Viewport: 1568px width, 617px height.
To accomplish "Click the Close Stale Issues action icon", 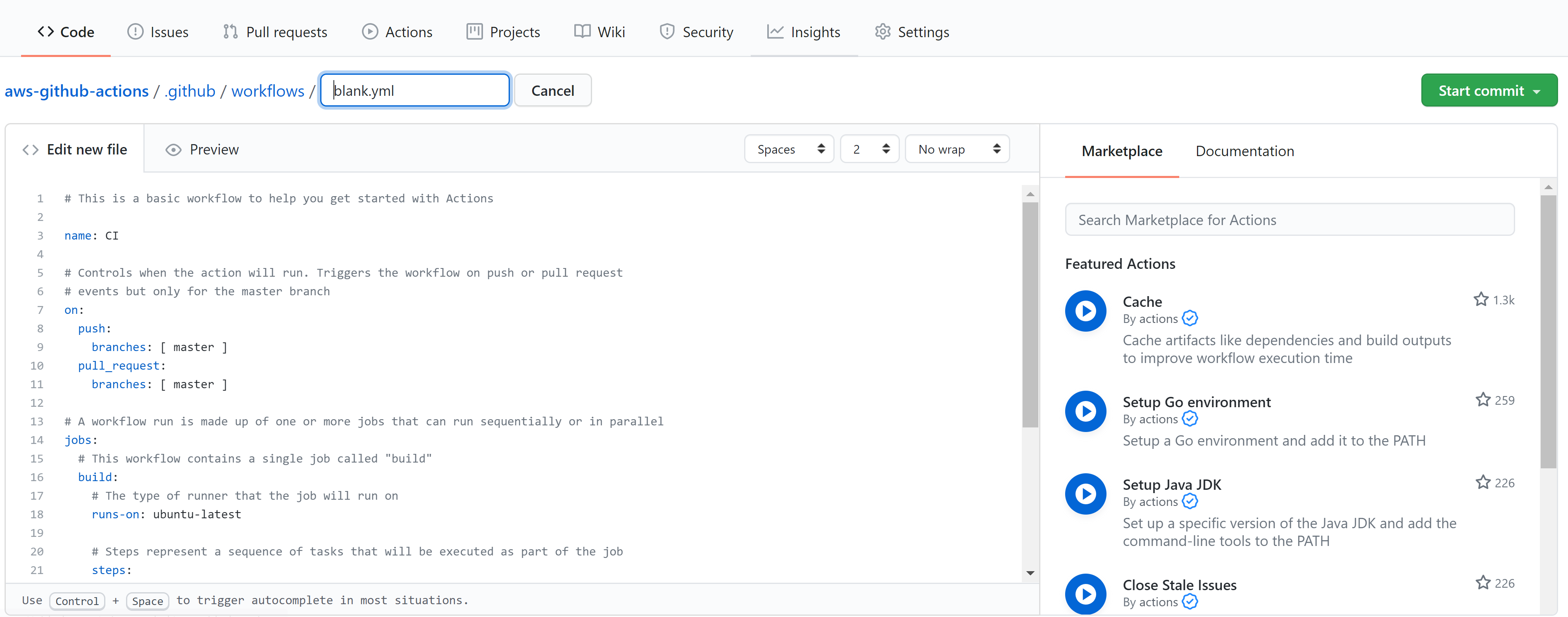I will coord(1085,594).
